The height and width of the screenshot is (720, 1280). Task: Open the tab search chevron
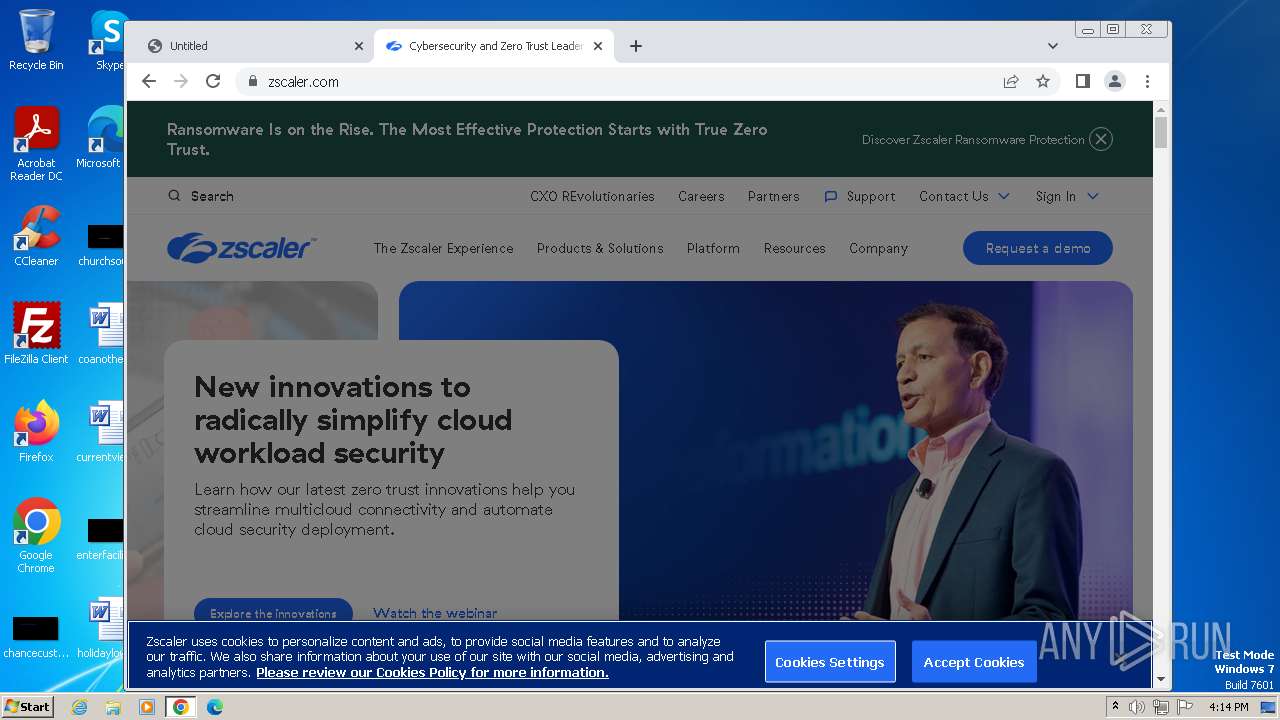[x=1052, y=46]
